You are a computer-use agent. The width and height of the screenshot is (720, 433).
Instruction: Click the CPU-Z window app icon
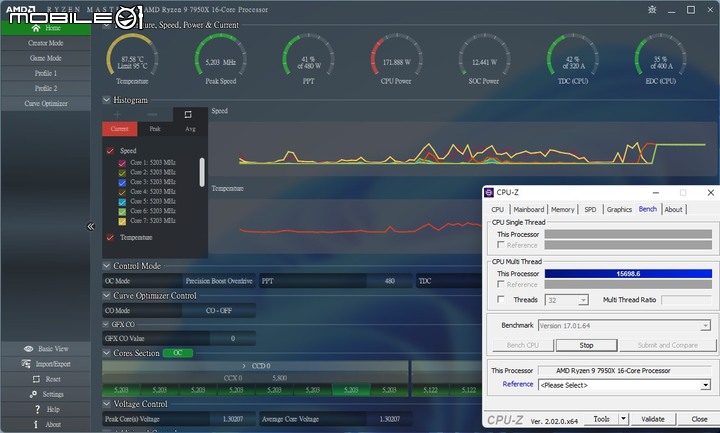(489, 192)
